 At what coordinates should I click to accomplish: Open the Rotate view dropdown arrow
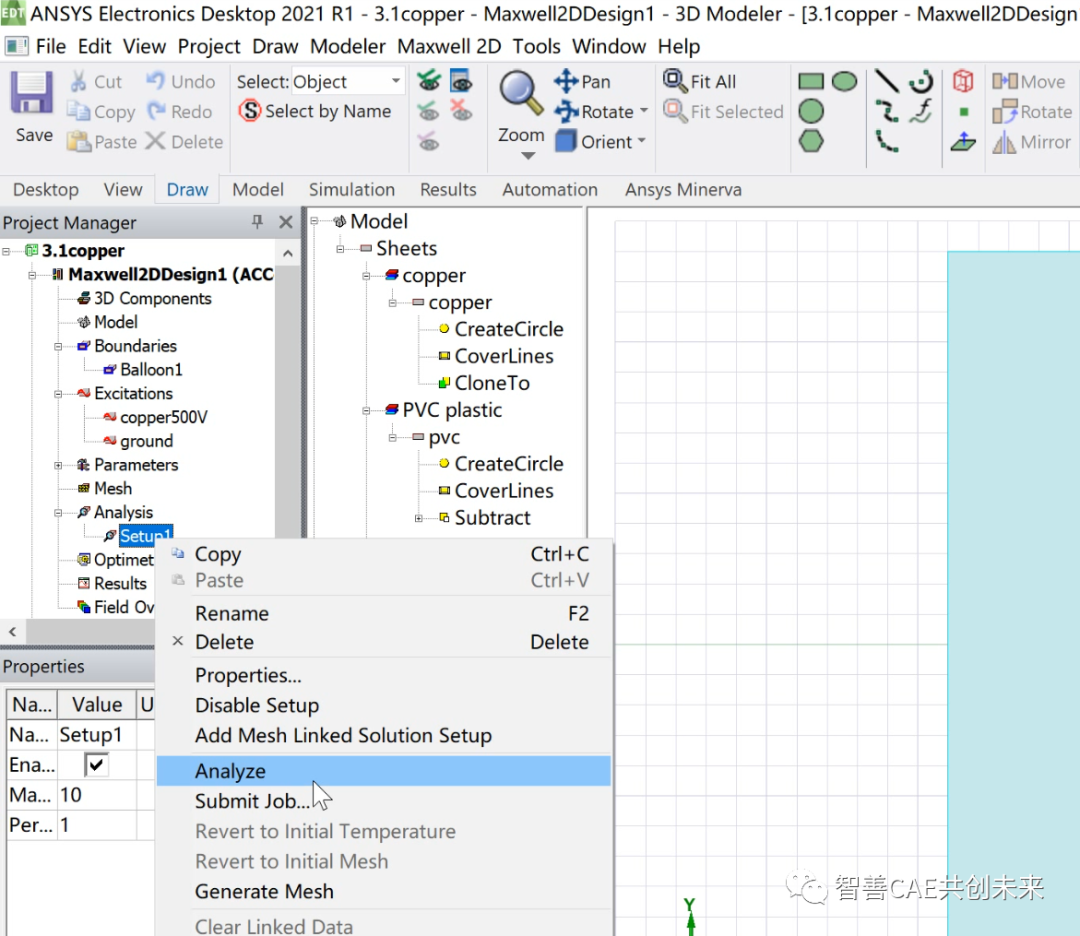(644, 111)
